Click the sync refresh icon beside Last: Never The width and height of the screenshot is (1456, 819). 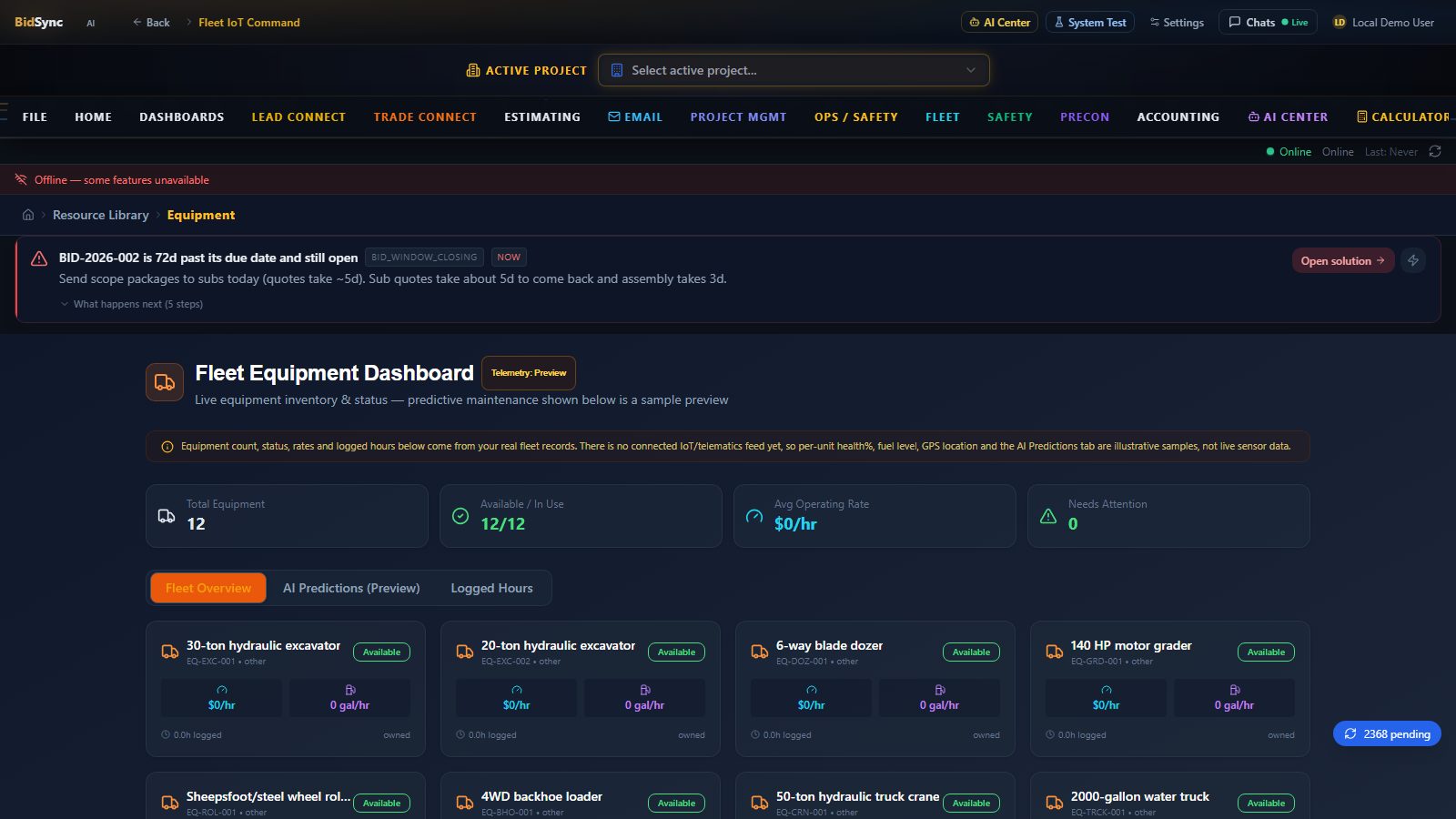pos(1435,152)
